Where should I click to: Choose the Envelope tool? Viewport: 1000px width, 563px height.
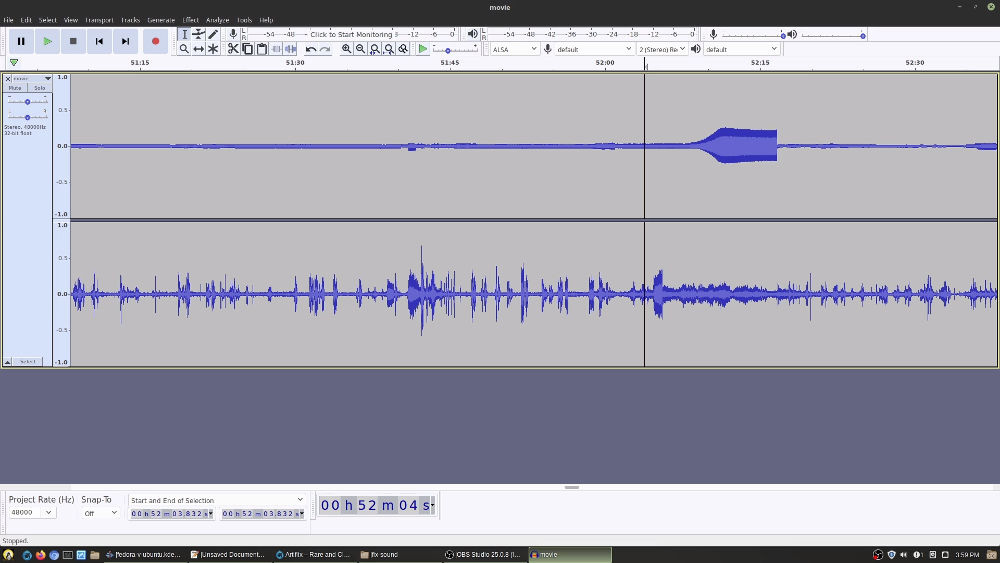[199, 34]
